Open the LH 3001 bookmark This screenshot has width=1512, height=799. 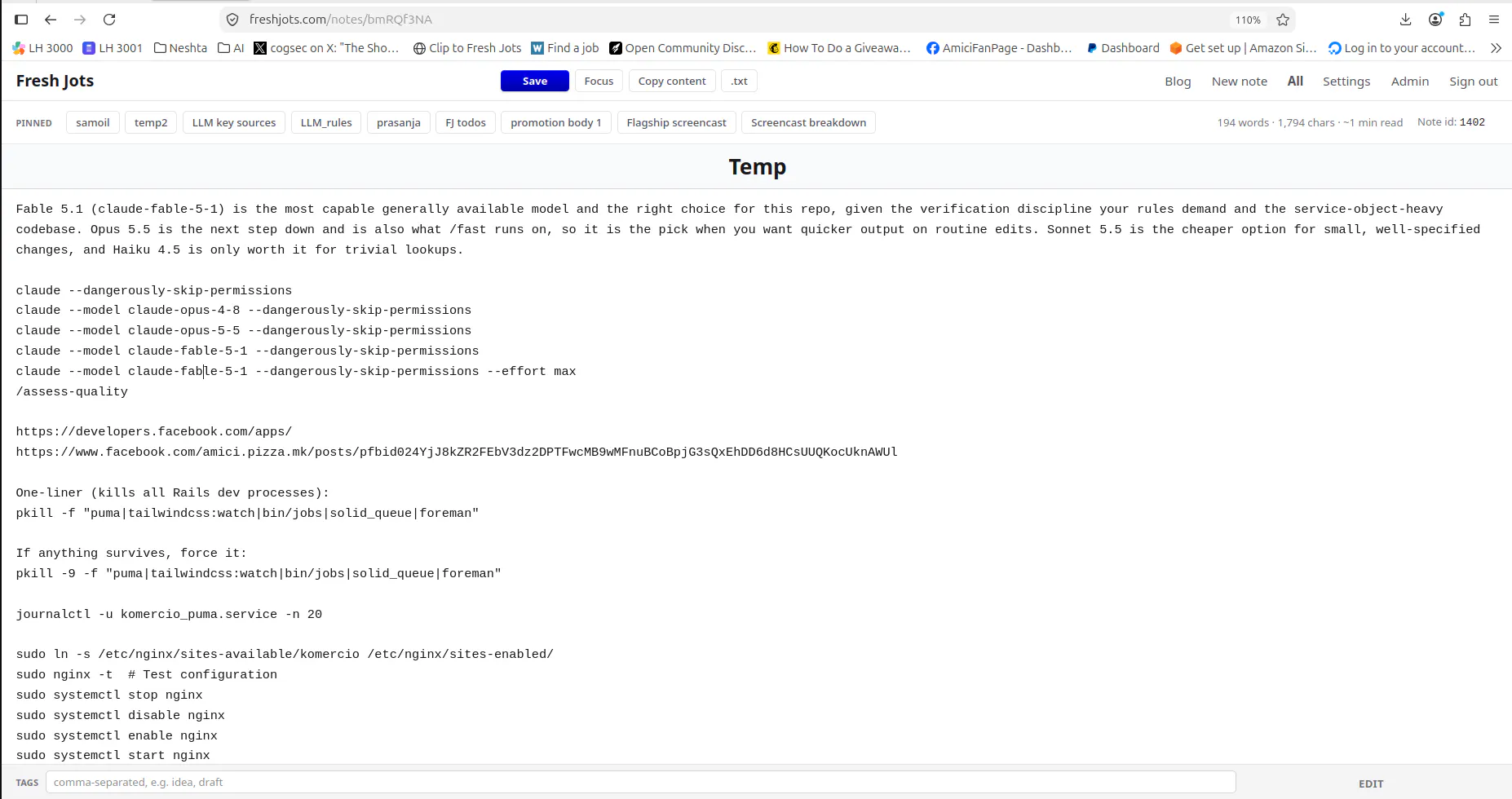pyautogui.click(x=113, y=48)
